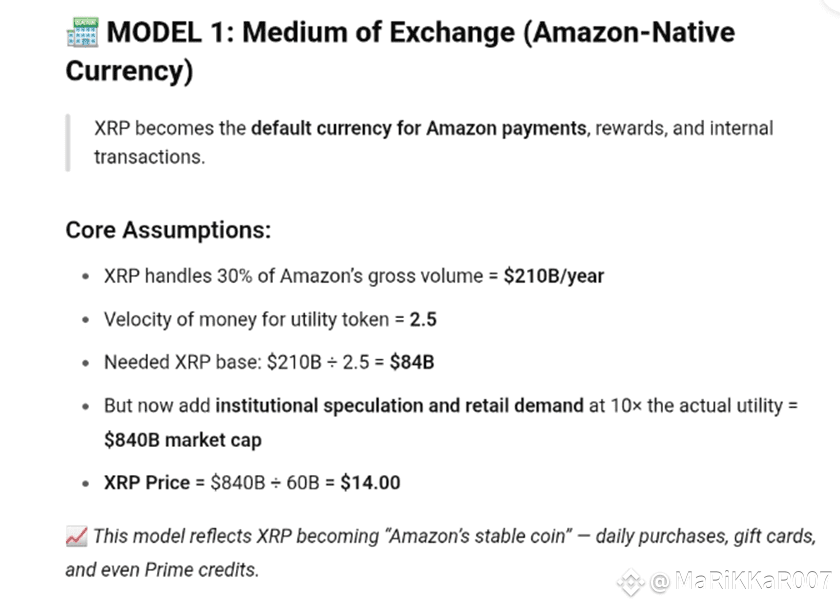Viewport: 840px width, 608px height.
Task: Click institutional speculation and retail demand phrase
Action: pos(399,406)
